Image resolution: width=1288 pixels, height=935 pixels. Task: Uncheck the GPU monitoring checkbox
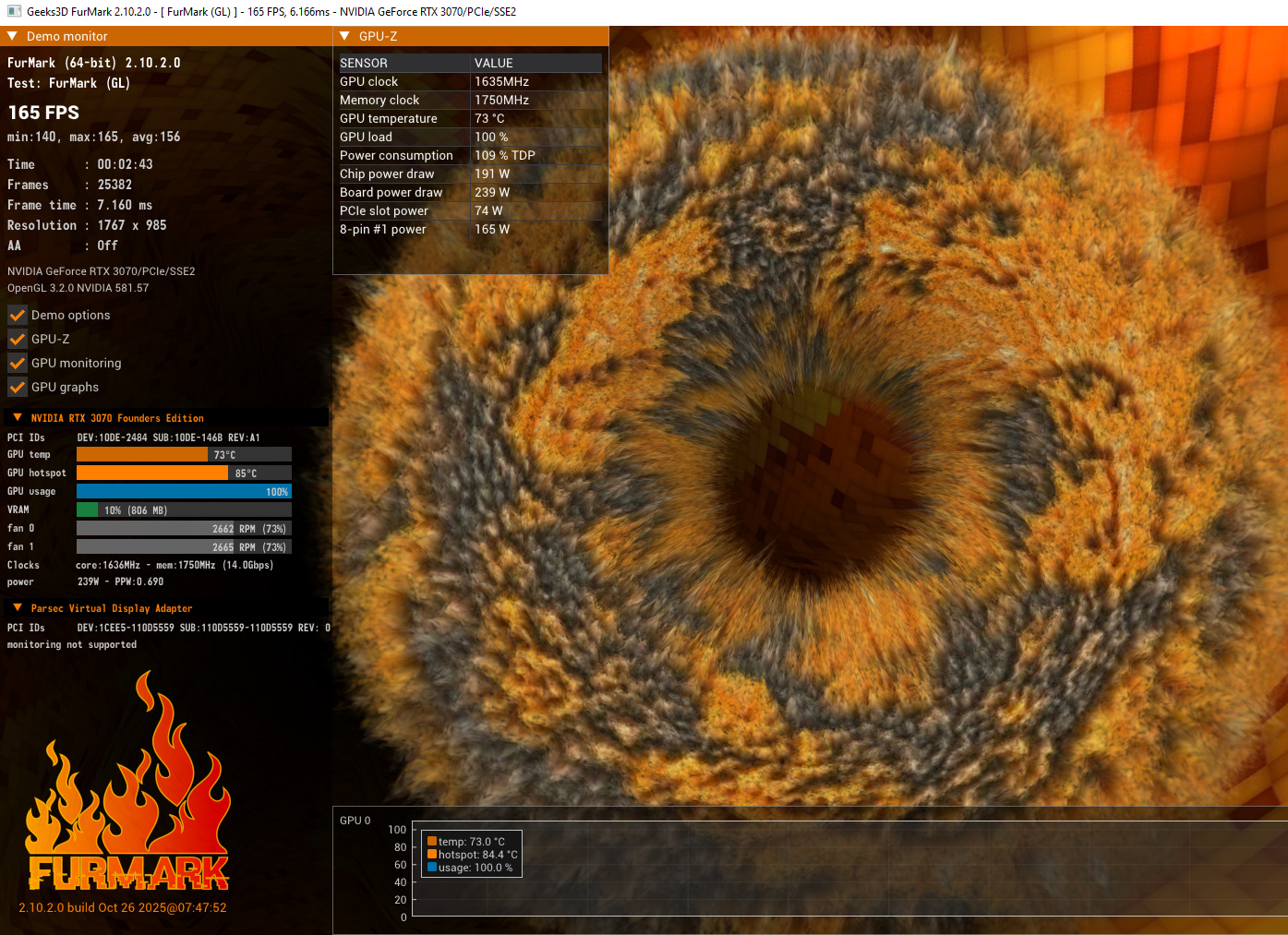(x=18, y=363)
